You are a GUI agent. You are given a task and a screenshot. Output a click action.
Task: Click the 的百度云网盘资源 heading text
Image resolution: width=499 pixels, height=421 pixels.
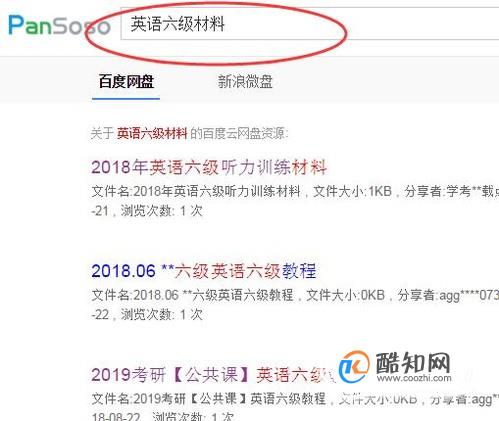coord(239,134)
